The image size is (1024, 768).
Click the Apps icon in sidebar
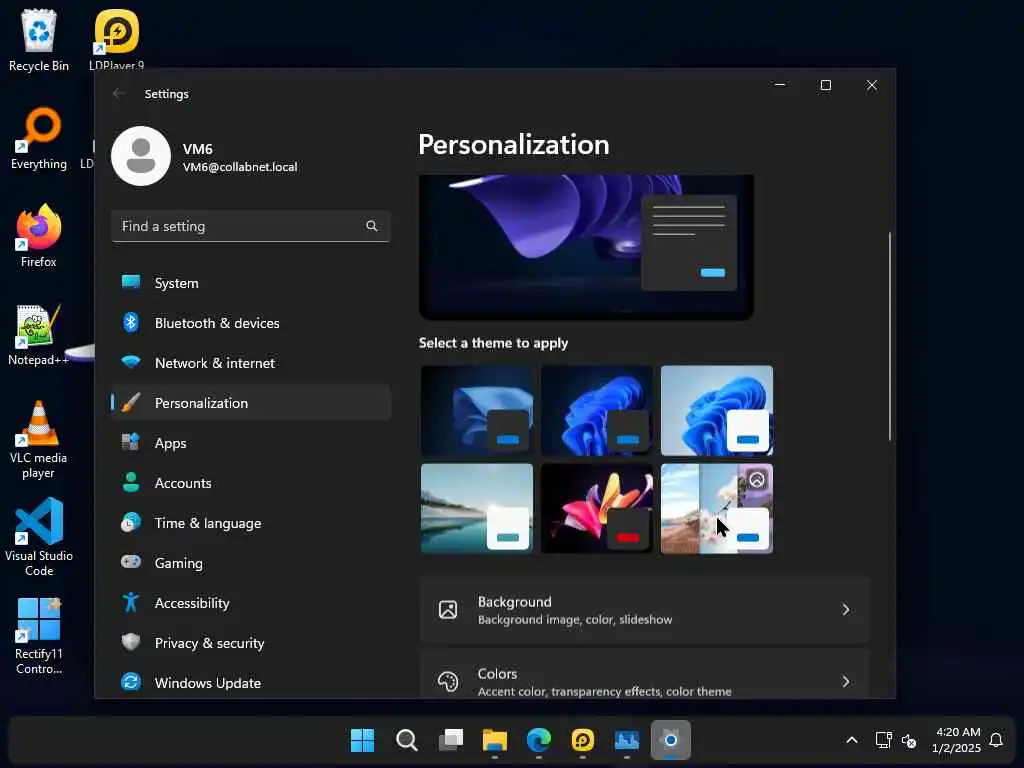(x=131, y=442)
